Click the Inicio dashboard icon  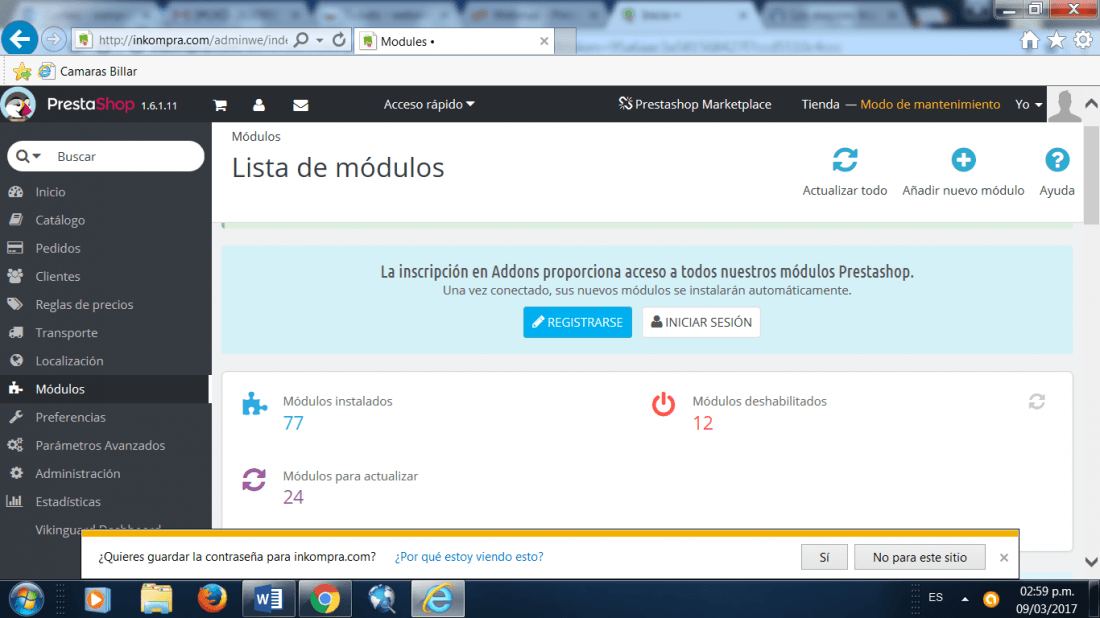(15, 192)
